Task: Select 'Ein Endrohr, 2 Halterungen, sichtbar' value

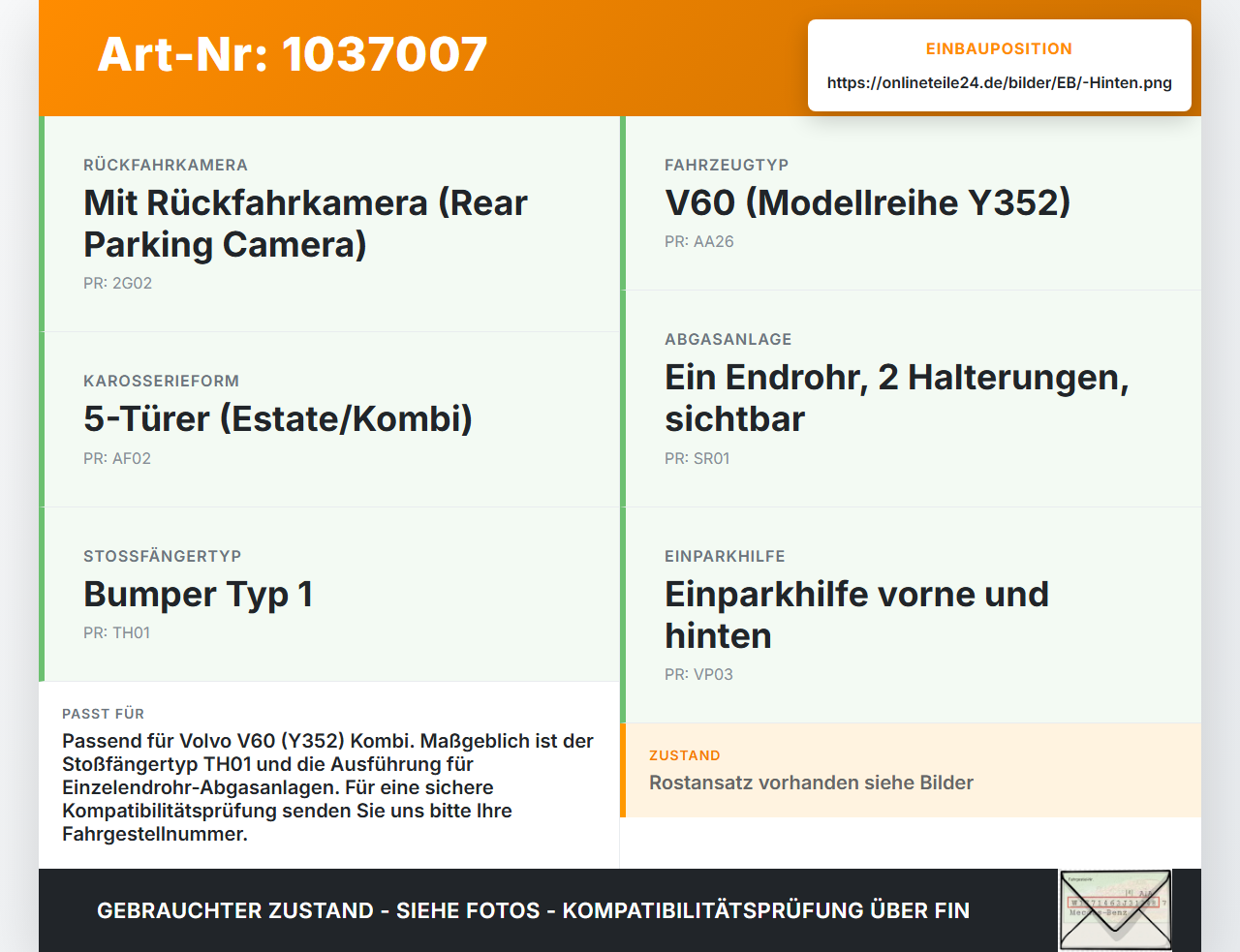Action: click(897, 398)
